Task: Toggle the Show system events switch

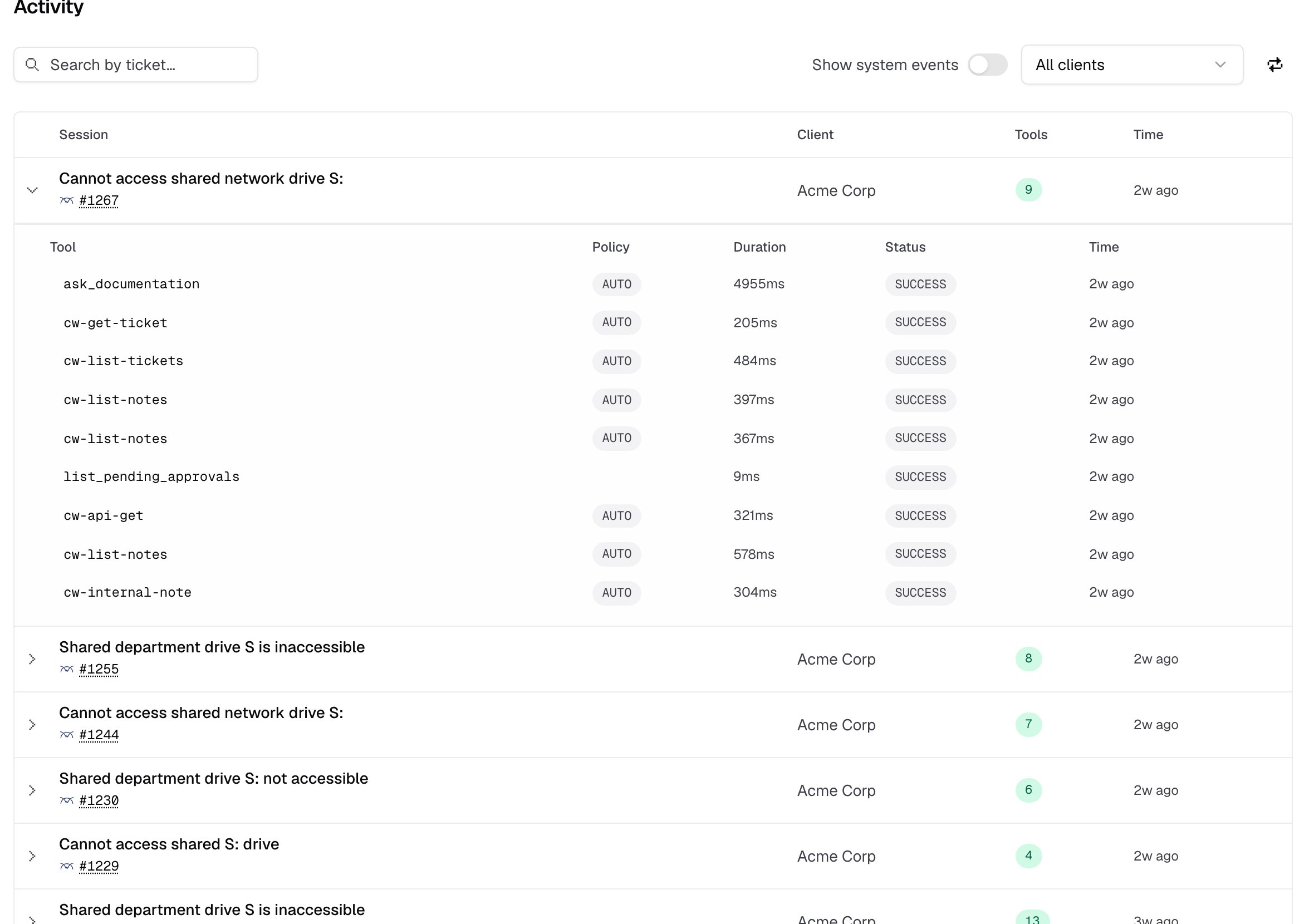Action: coord(987,65)
